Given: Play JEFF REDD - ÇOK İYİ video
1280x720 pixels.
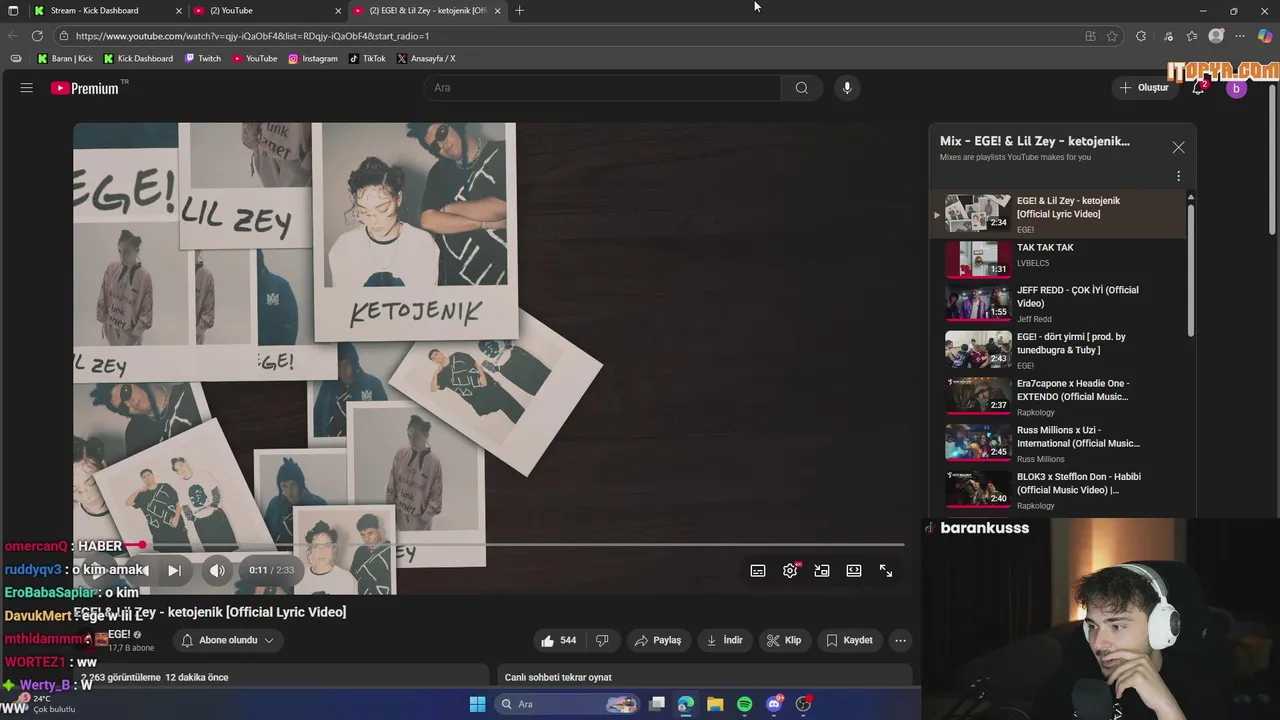Looking at the screenshot, I should coord(1060,303).
